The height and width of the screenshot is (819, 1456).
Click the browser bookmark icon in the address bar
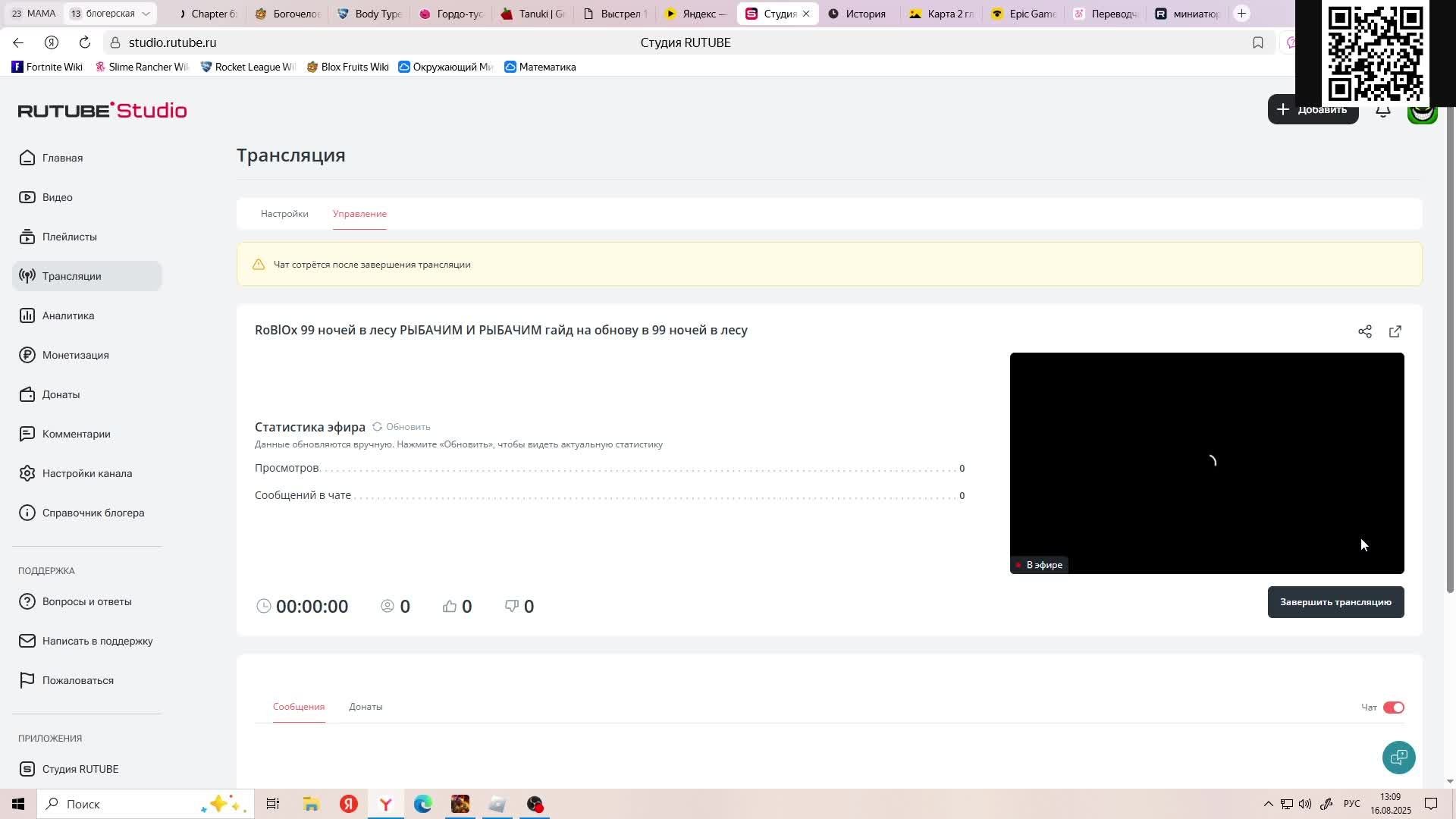(x=1258, y=42)
